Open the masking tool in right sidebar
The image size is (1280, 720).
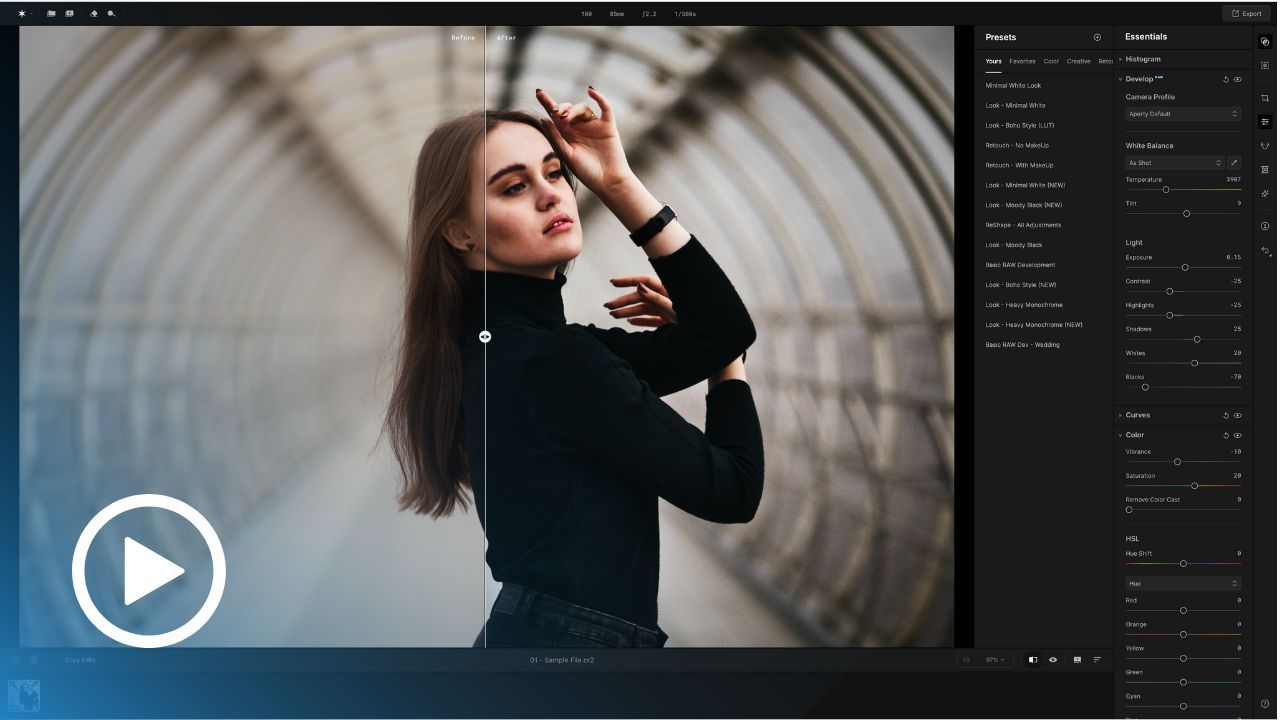tap(1265, 65)
